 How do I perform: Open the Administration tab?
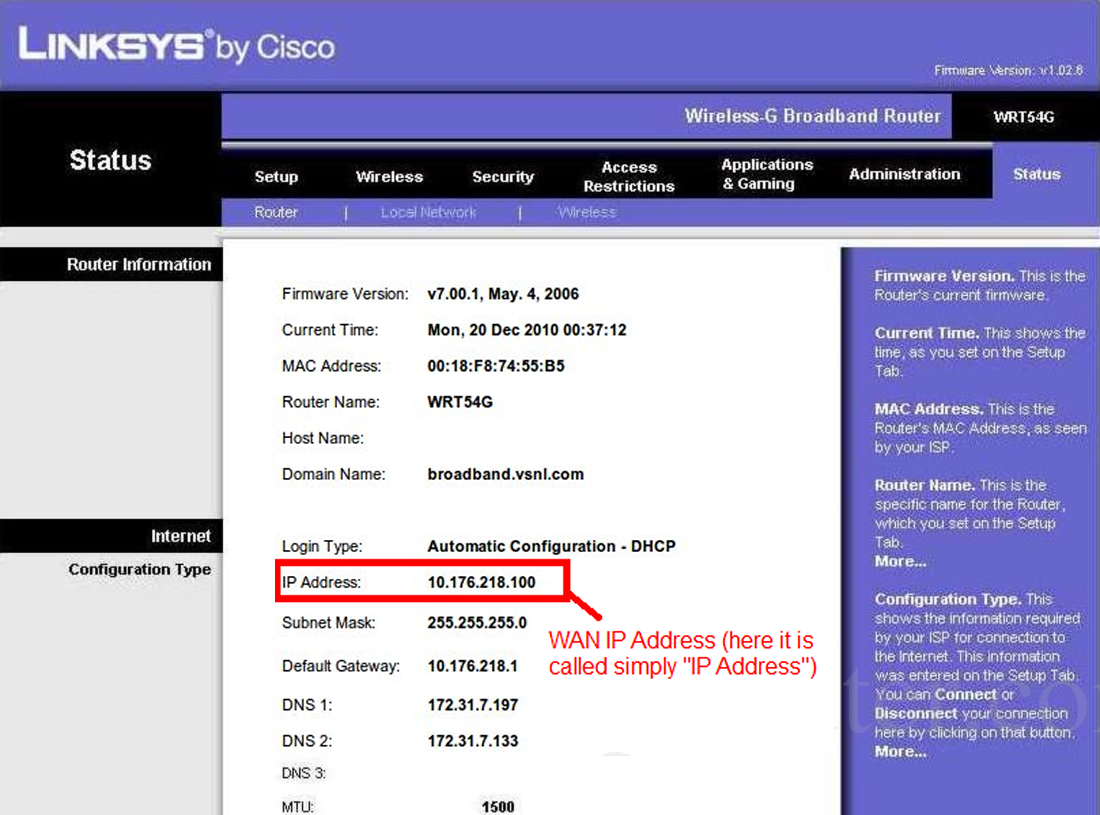pos(904,174)
